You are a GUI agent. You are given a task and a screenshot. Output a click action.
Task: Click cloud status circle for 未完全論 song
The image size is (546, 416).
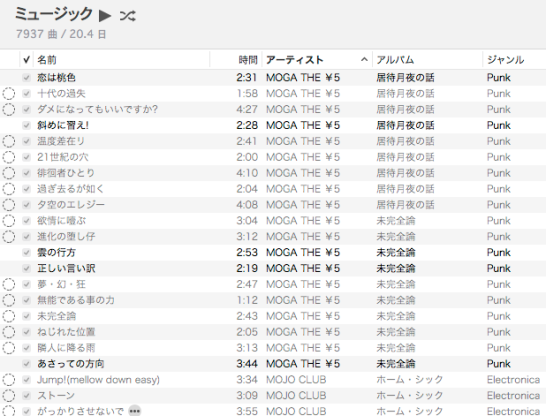point(9,316)
